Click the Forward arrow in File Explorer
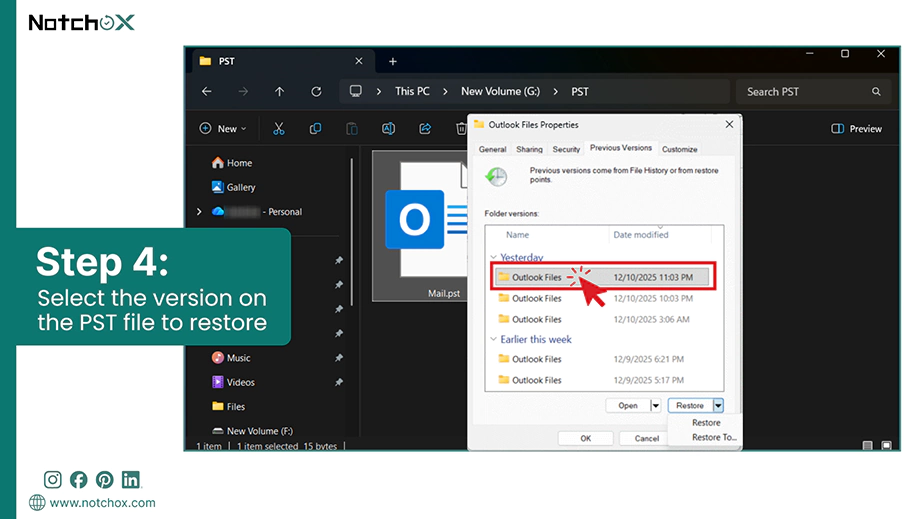922x519 pixels. point(243,92)
